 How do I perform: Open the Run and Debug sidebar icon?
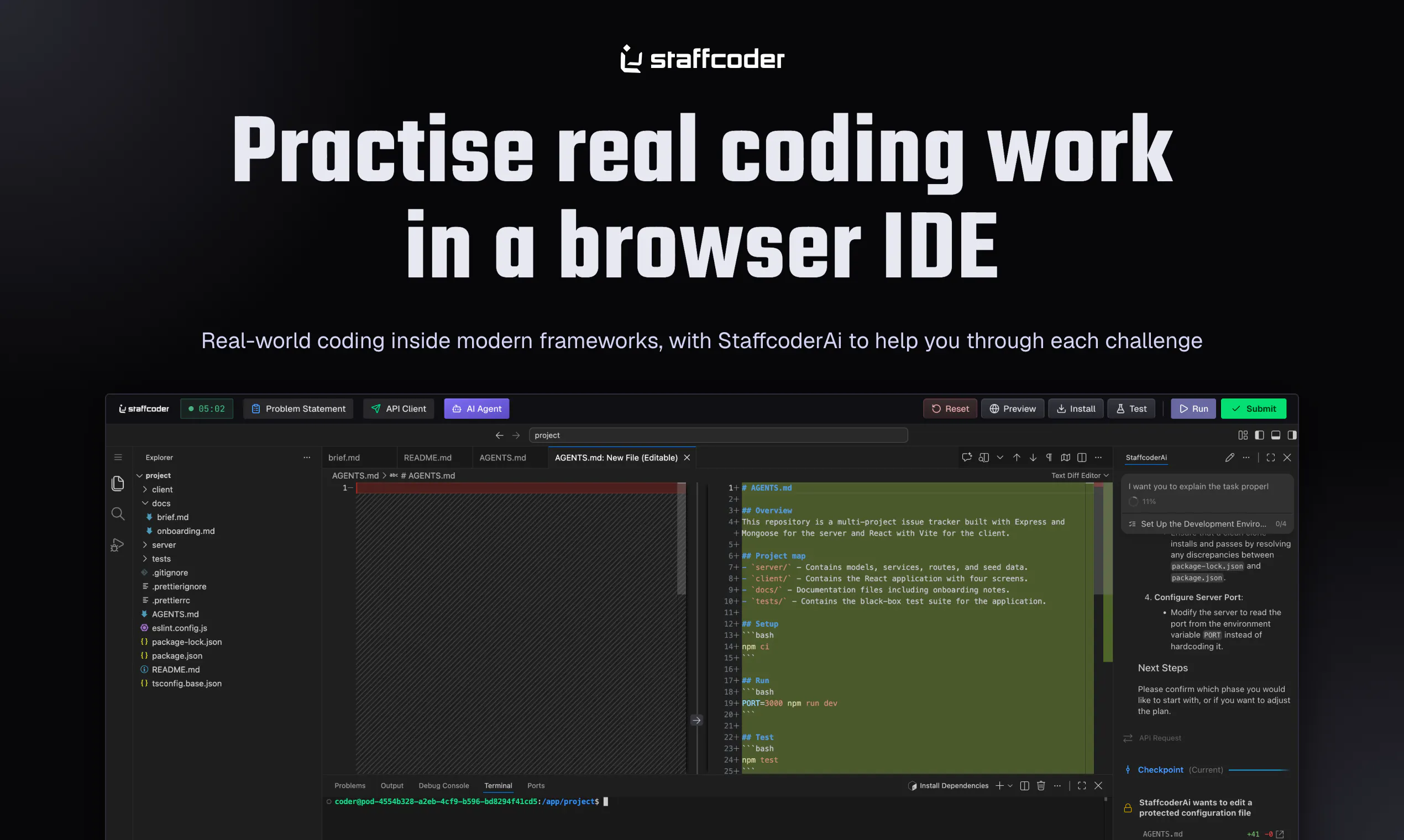[117, 544]
